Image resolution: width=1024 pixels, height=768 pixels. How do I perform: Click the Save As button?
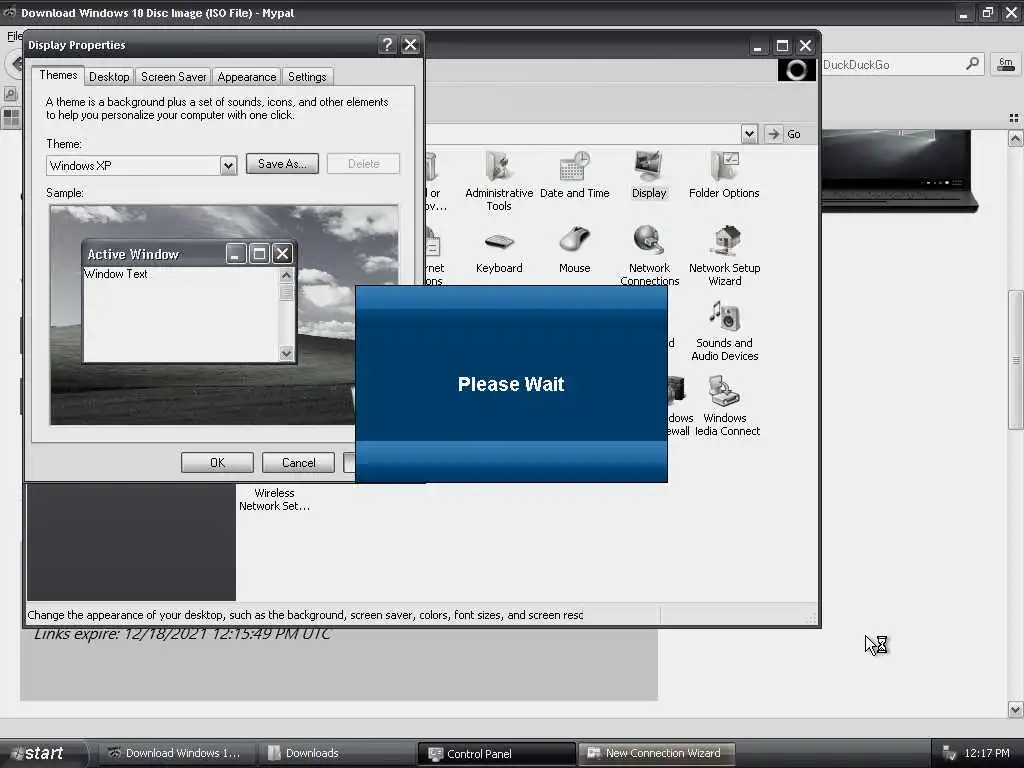click(282, 164)
